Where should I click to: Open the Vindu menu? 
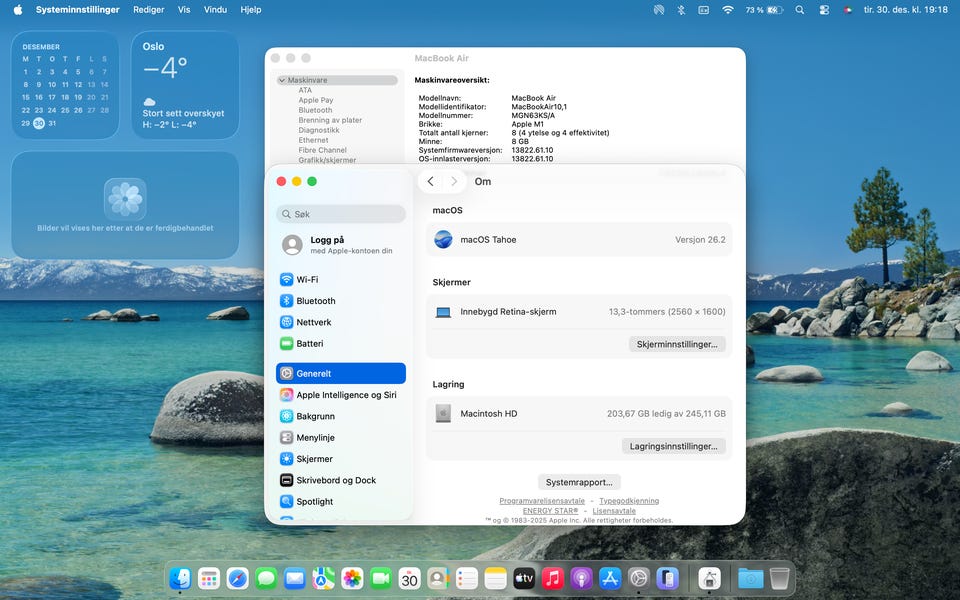tap(215, 10)
